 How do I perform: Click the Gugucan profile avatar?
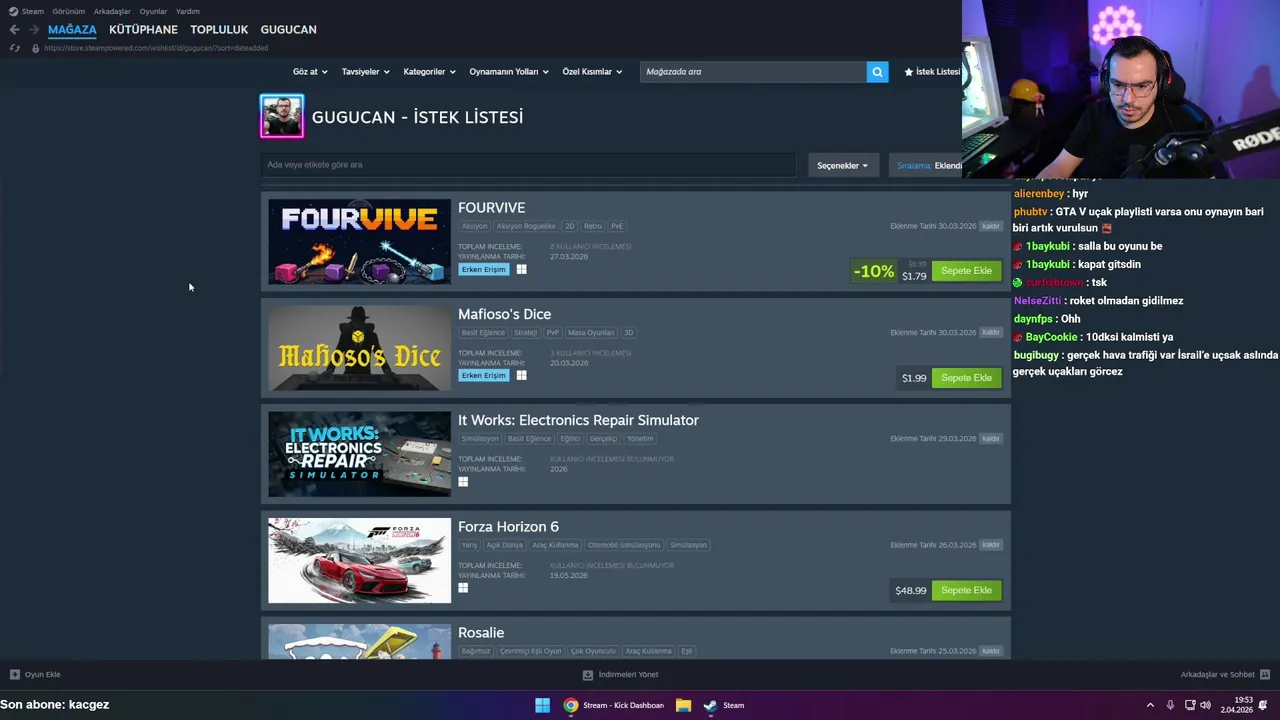tap(282, 116)
